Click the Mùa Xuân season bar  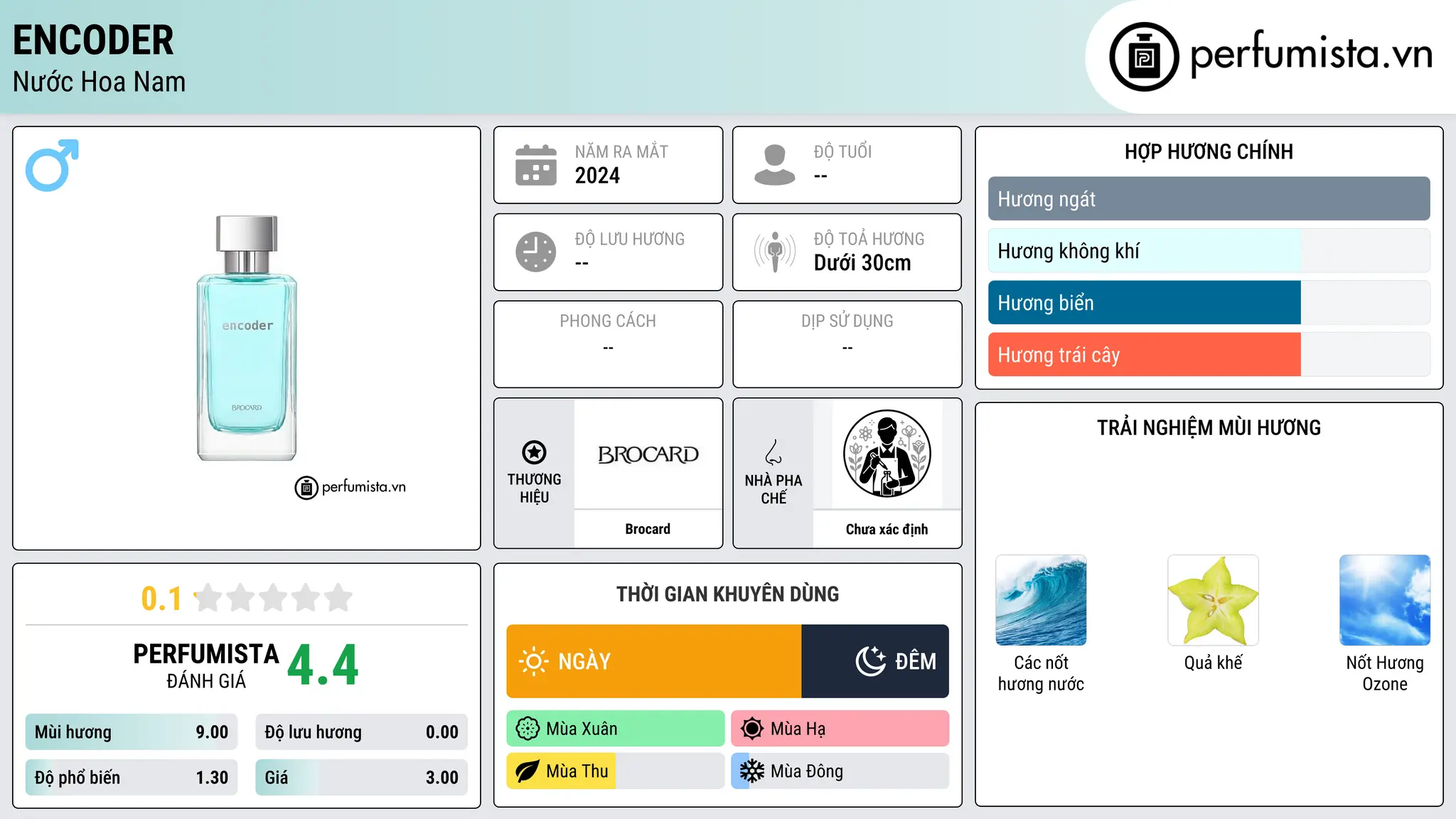(616, 729)
